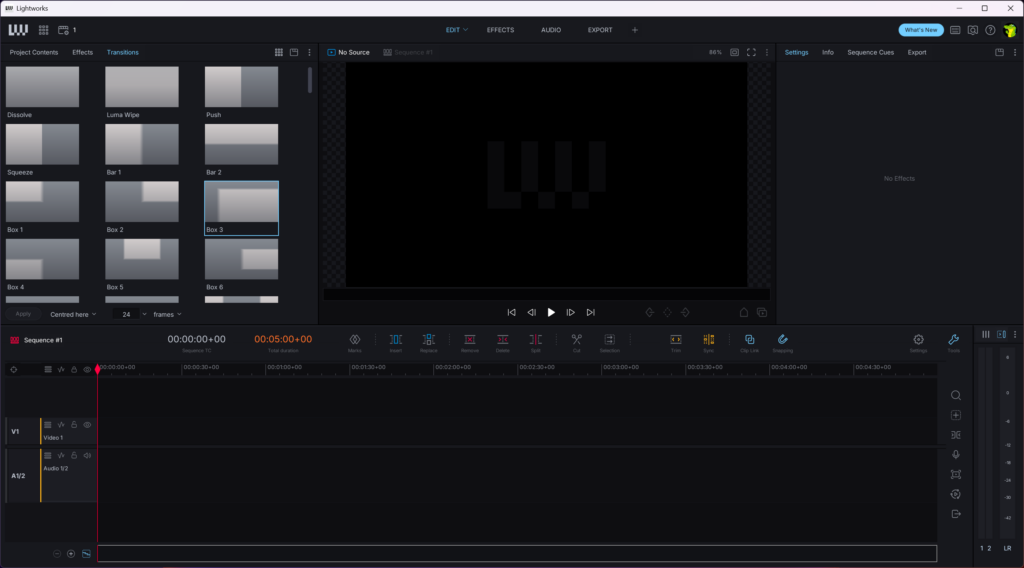1024x568 pixels.
Task: Expand the 24 duration value dropdown arrow
Action: pyautogui.click(x=144, y=315)
